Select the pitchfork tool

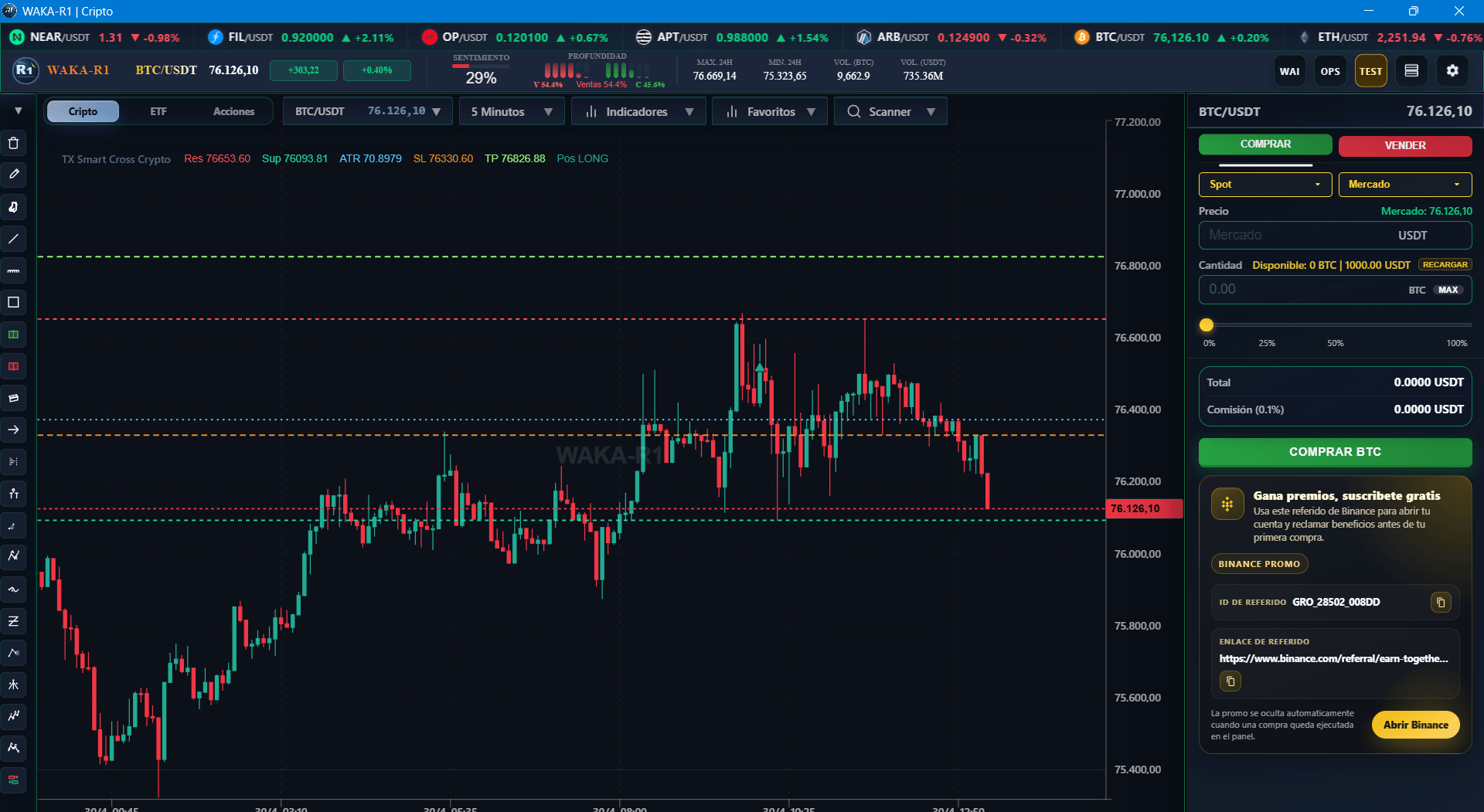(x=13, y=685)
